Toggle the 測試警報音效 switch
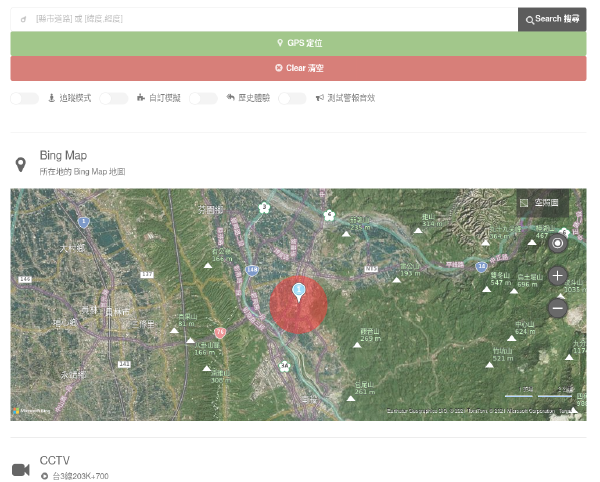The width and height of the screenshot is (600, 482). pyautogui.click(x=292, y=98)
